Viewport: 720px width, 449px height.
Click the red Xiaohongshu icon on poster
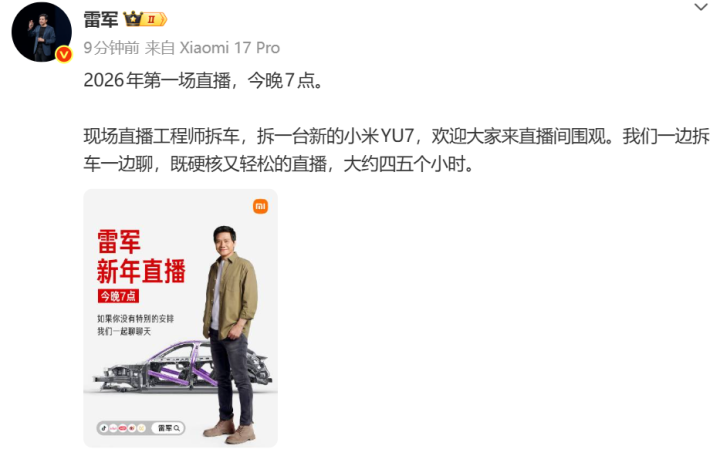pos(123,428)
